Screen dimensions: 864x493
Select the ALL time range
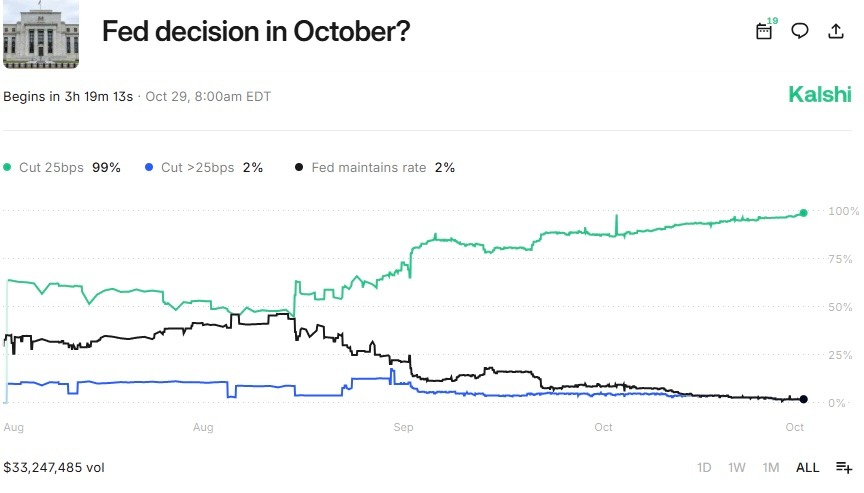tap(807, 467)
